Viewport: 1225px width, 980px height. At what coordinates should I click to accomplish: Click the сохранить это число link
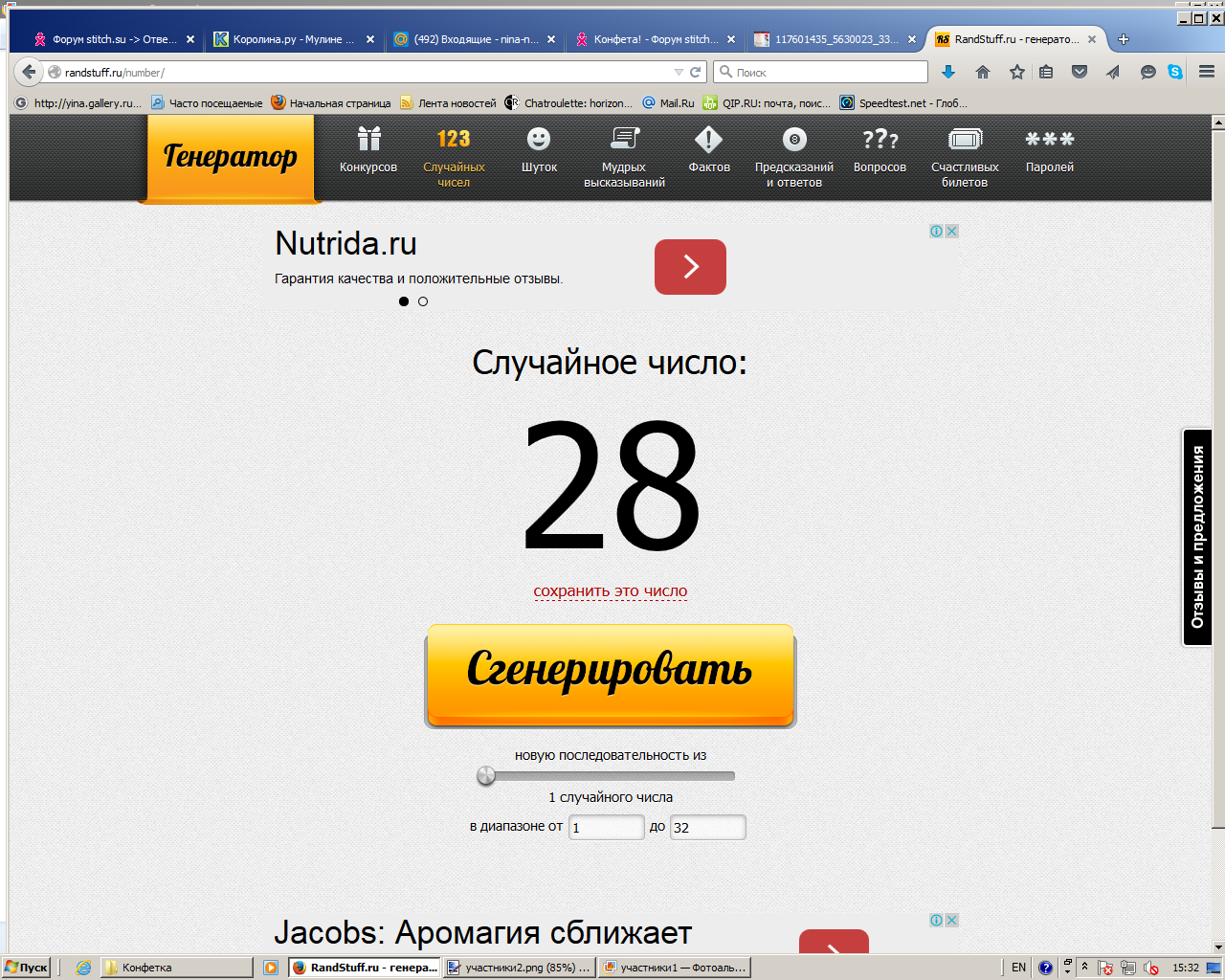[x=611, y=591]
